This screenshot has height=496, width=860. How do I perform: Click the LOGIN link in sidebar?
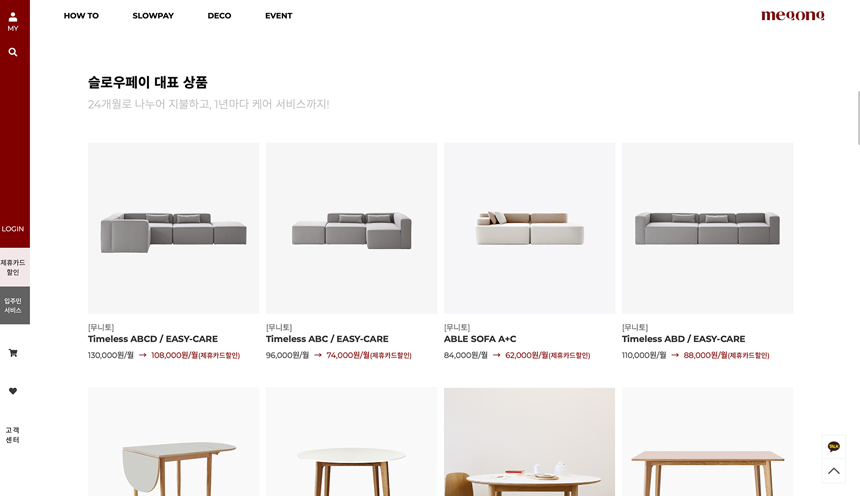13,229
